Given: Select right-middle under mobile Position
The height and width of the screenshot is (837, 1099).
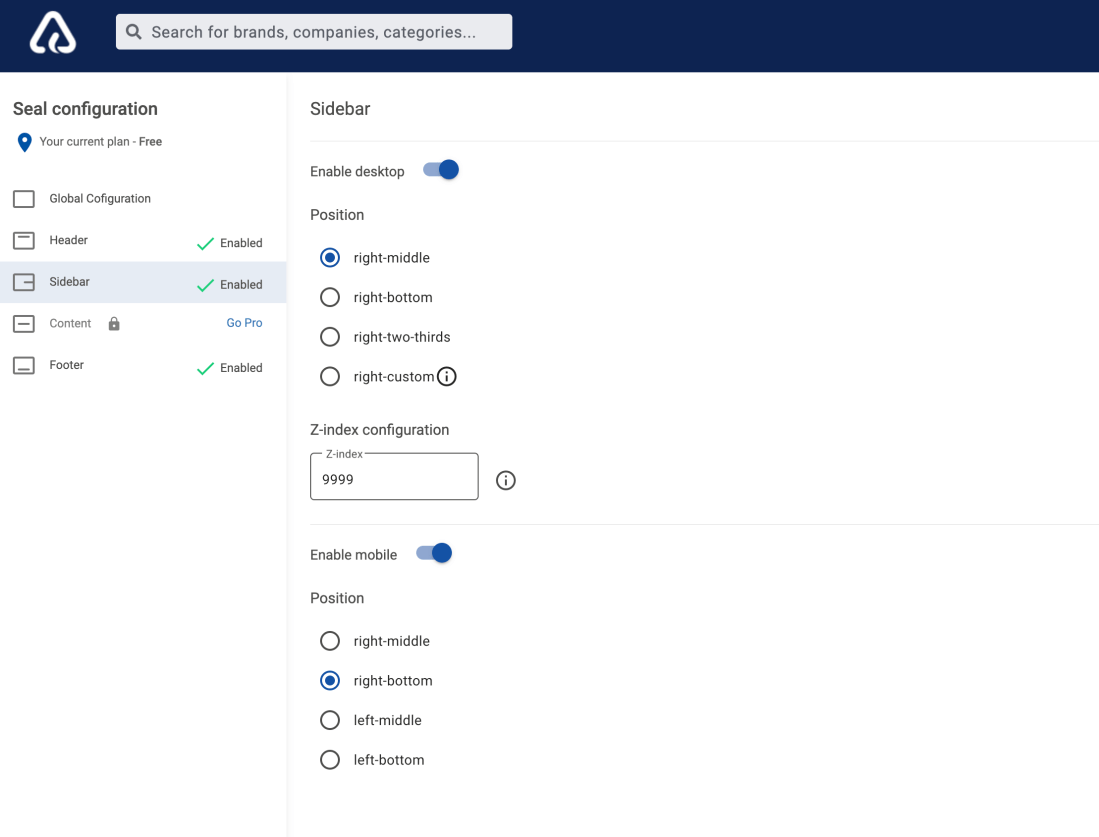Looking at the screenshot, I should coord(330,640).
